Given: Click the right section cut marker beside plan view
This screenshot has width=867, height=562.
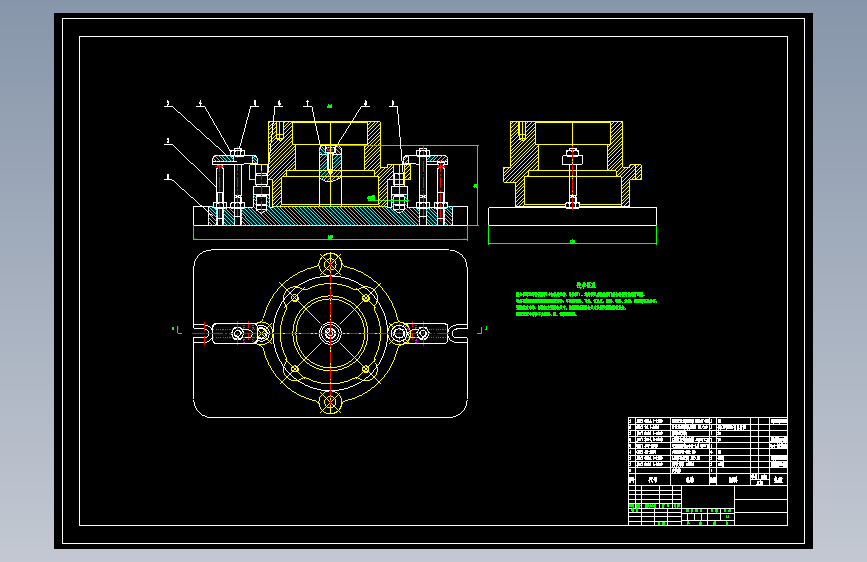Looking at the screenshot, I should (x=483, y=330).
